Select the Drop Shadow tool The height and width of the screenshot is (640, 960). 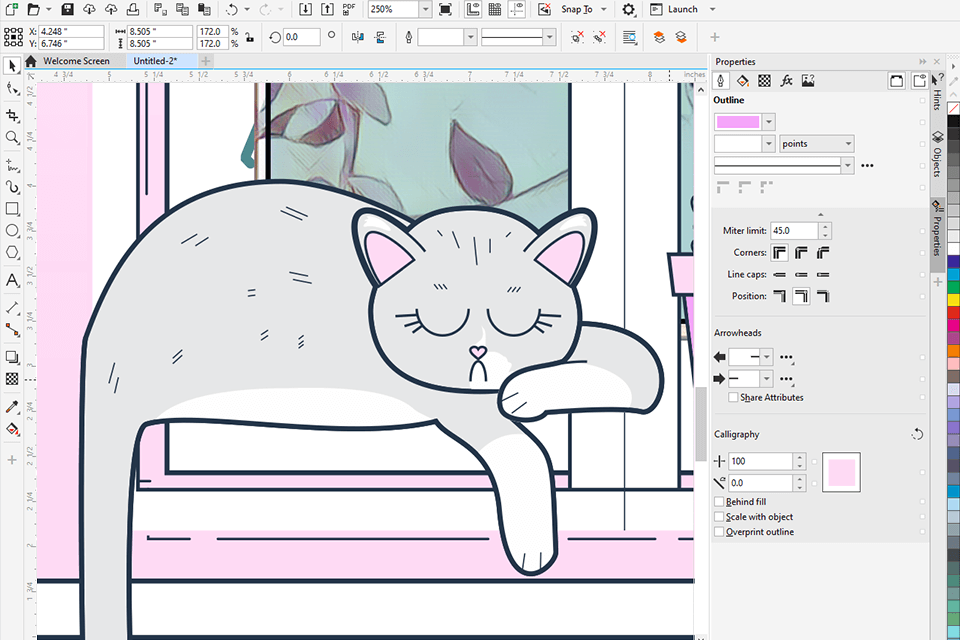(x=12, y=357)
